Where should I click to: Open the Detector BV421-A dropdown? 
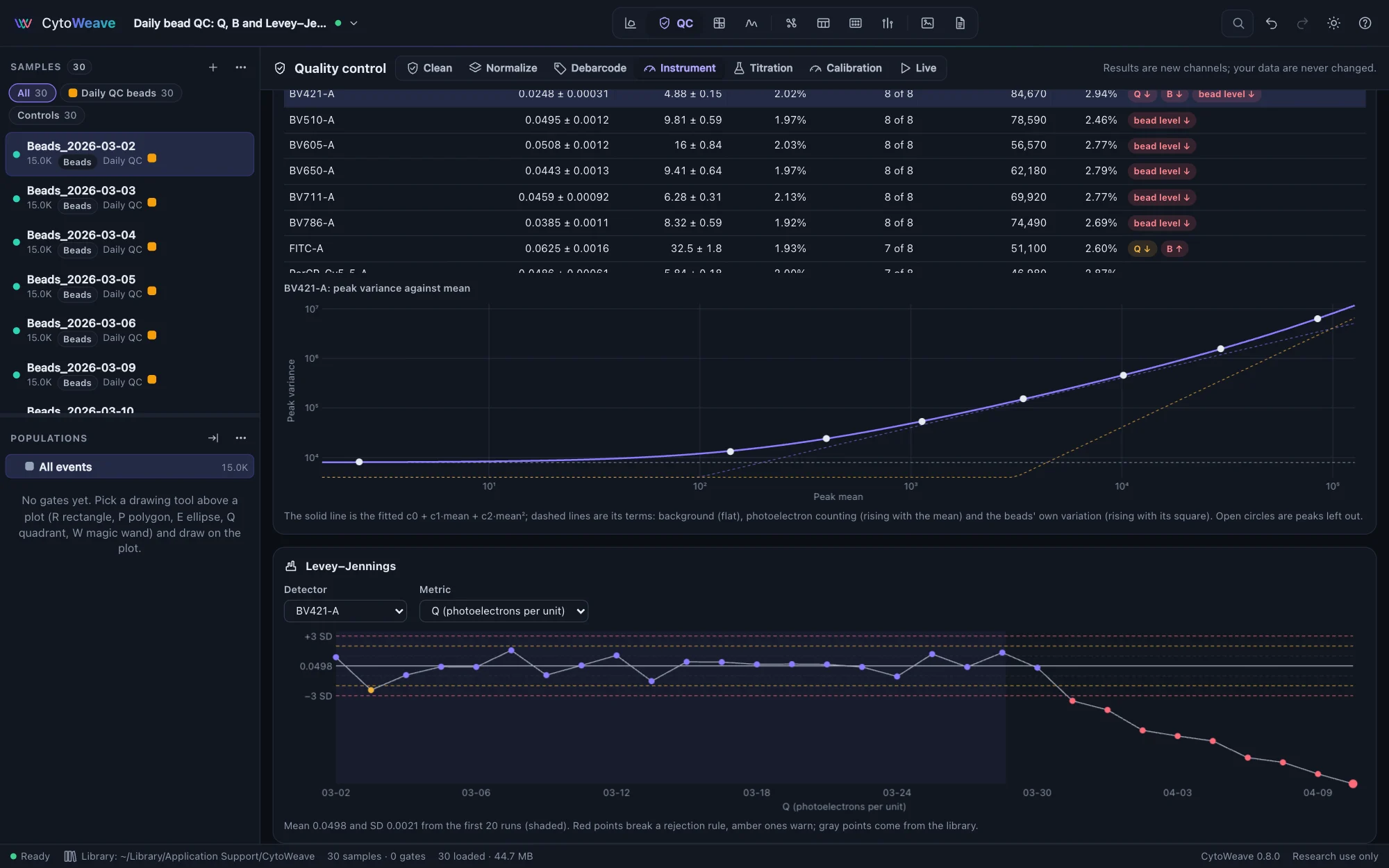(x=345, y=611)
